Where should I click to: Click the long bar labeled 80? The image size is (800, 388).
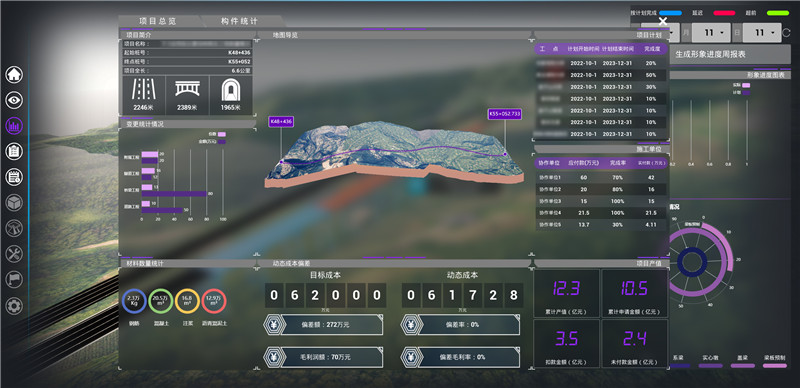point(174,194)
